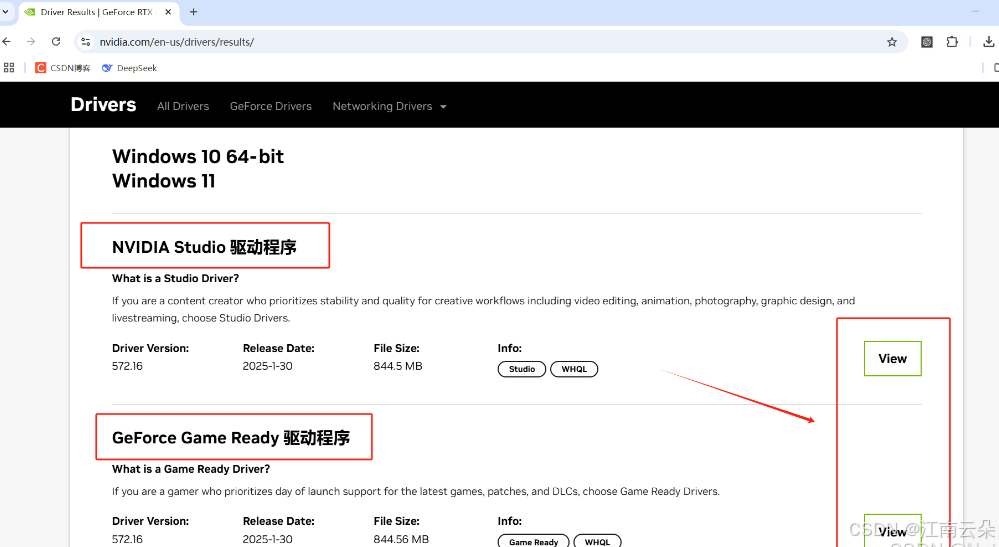Expand the Networking Drivers dropdown
Image resolution: width=999 pixels, height=547 pixels.
pos(389,106)
